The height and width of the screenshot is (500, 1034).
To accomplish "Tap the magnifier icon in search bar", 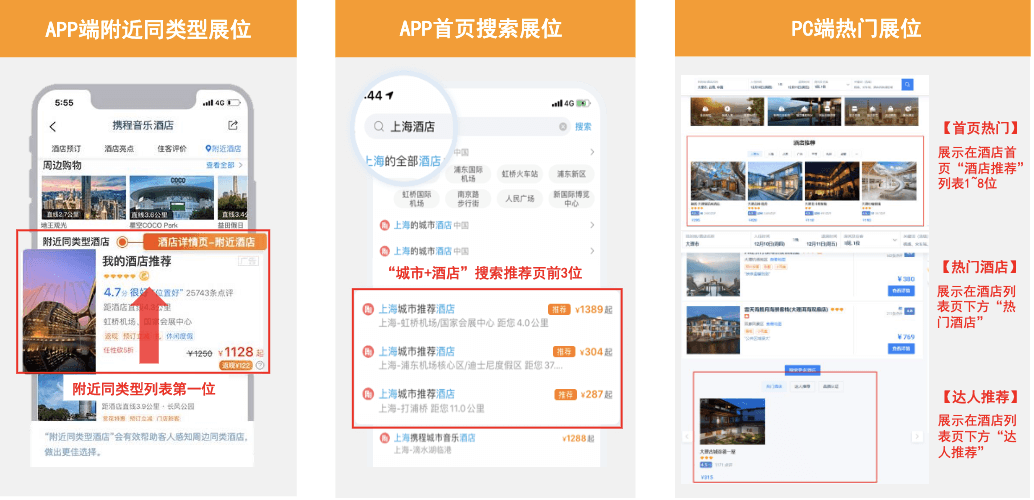I will tap(379, 127).
